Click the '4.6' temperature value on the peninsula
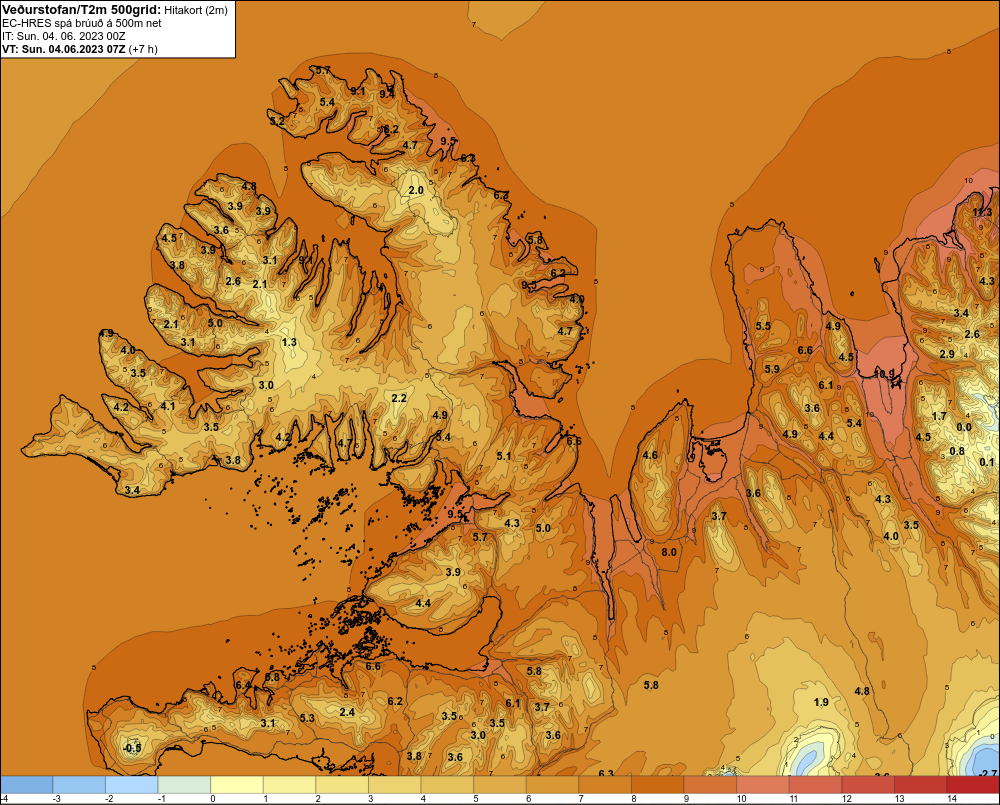Screen dimensions: 1000x805 pos(650,455)
